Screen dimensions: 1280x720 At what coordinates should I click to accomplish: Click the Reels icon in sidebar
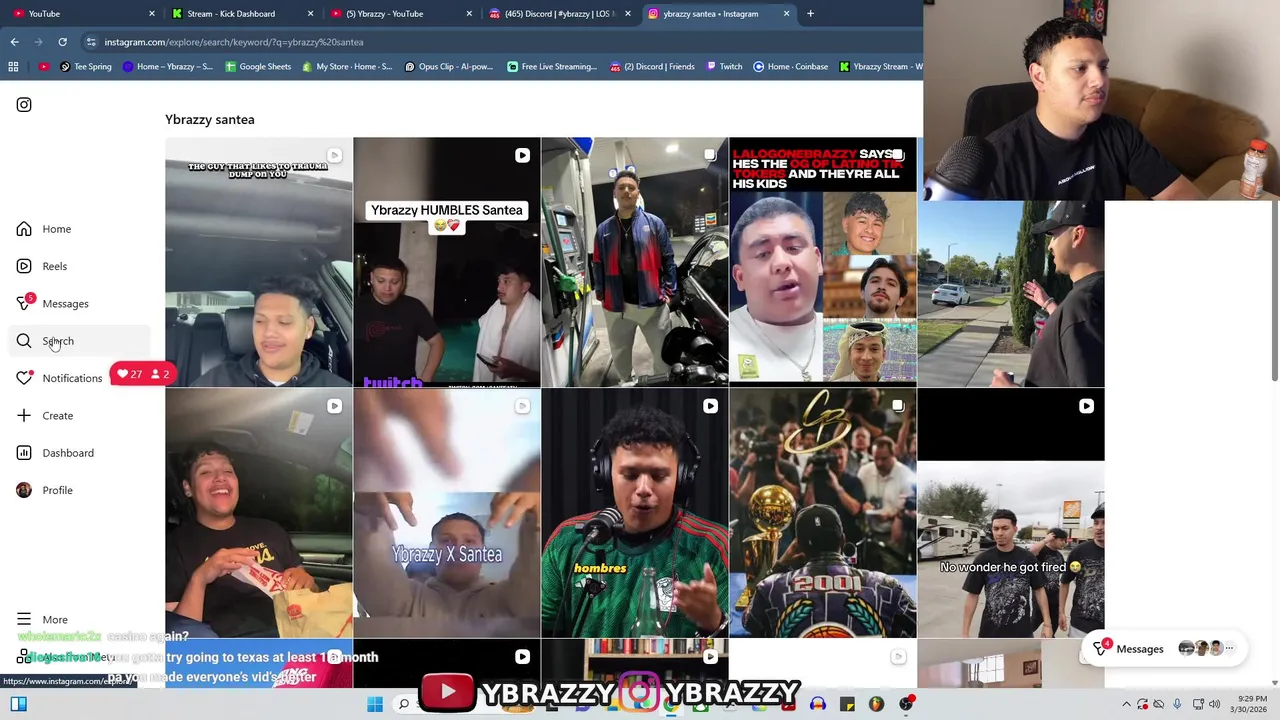pyautogui.click(x=24, y=266)
